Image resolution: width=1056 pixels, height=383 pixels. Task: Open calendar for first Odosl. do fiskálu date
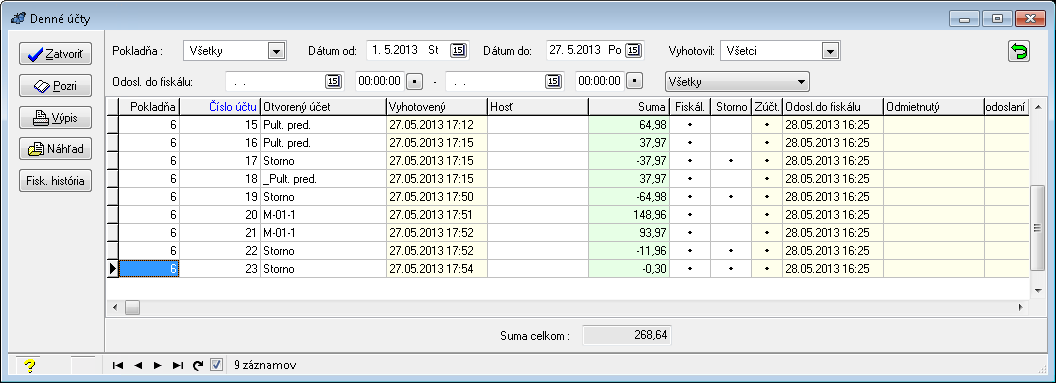click(334, 81)
